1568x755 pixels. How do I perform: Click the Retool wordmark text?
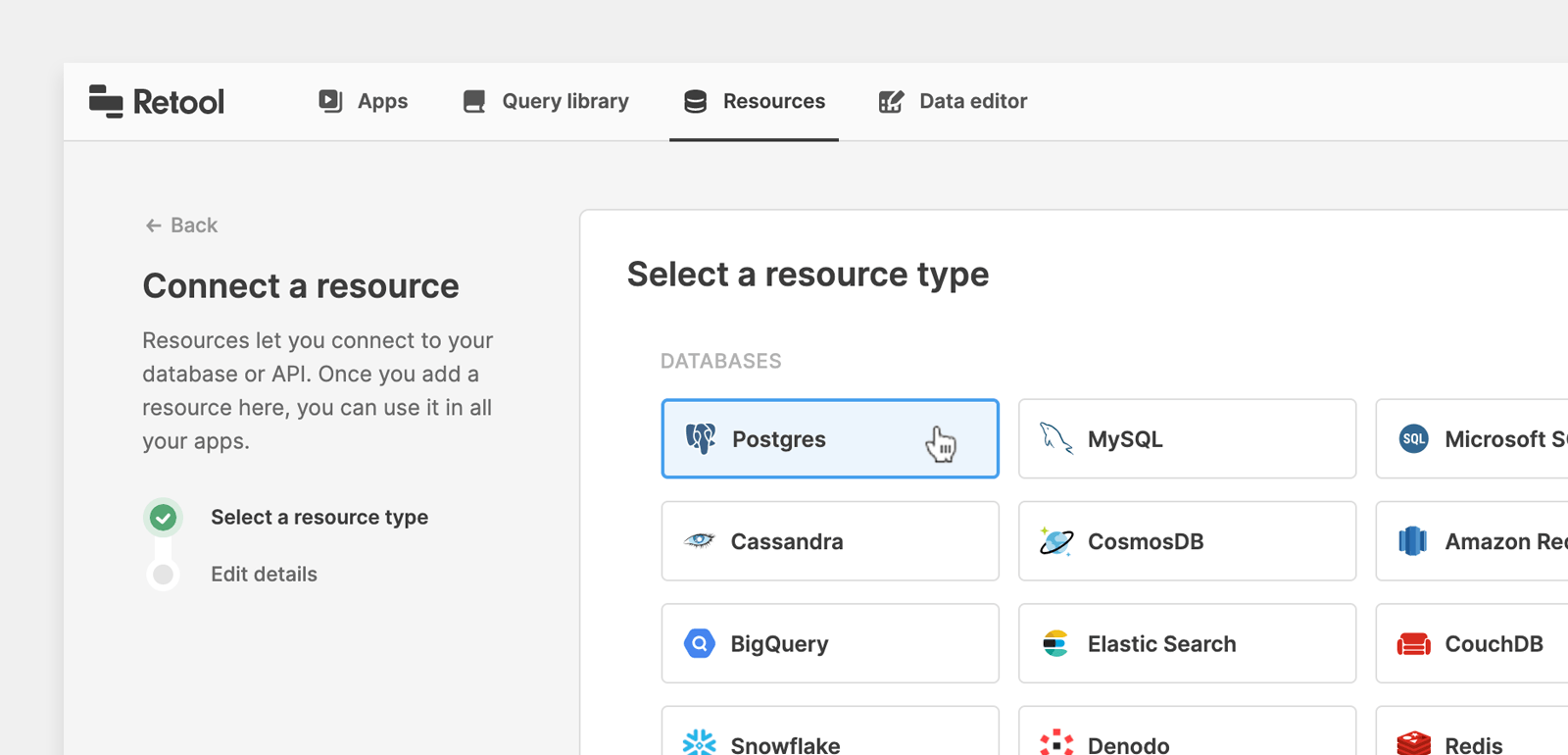(x=178, y=101)
